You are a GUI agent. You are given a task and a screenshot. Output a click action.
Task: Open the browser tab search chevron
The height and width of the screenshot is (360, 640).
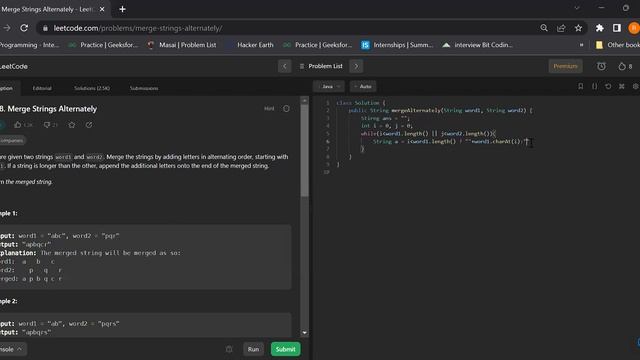(x=577, y=8)
